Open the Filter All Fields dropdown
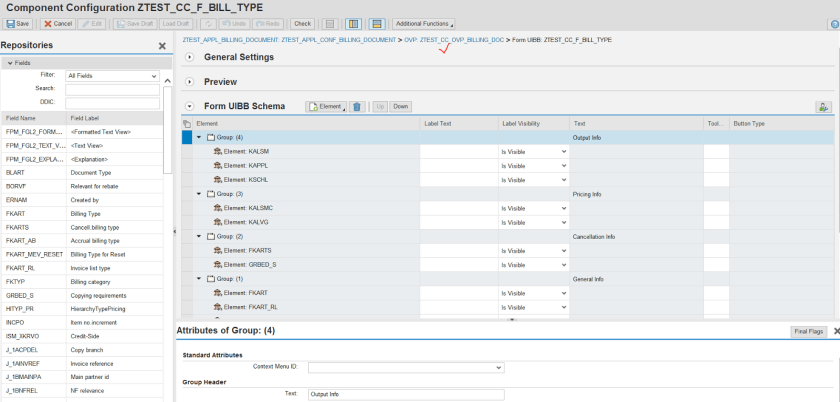This screenshot has width=840, height=402. [112, 75]
